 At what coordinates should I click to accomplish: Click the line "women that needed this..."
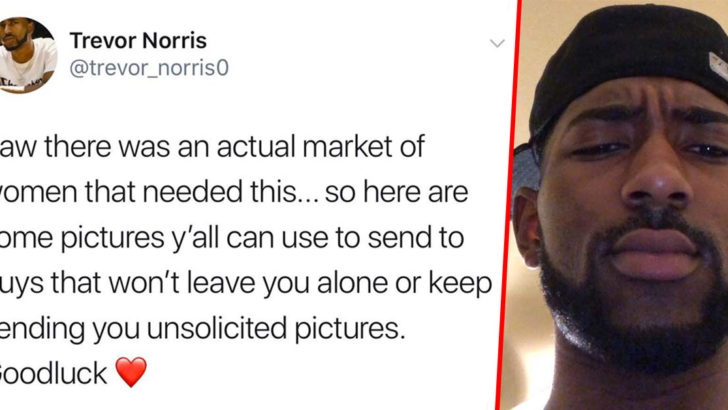tap(157, 192)
